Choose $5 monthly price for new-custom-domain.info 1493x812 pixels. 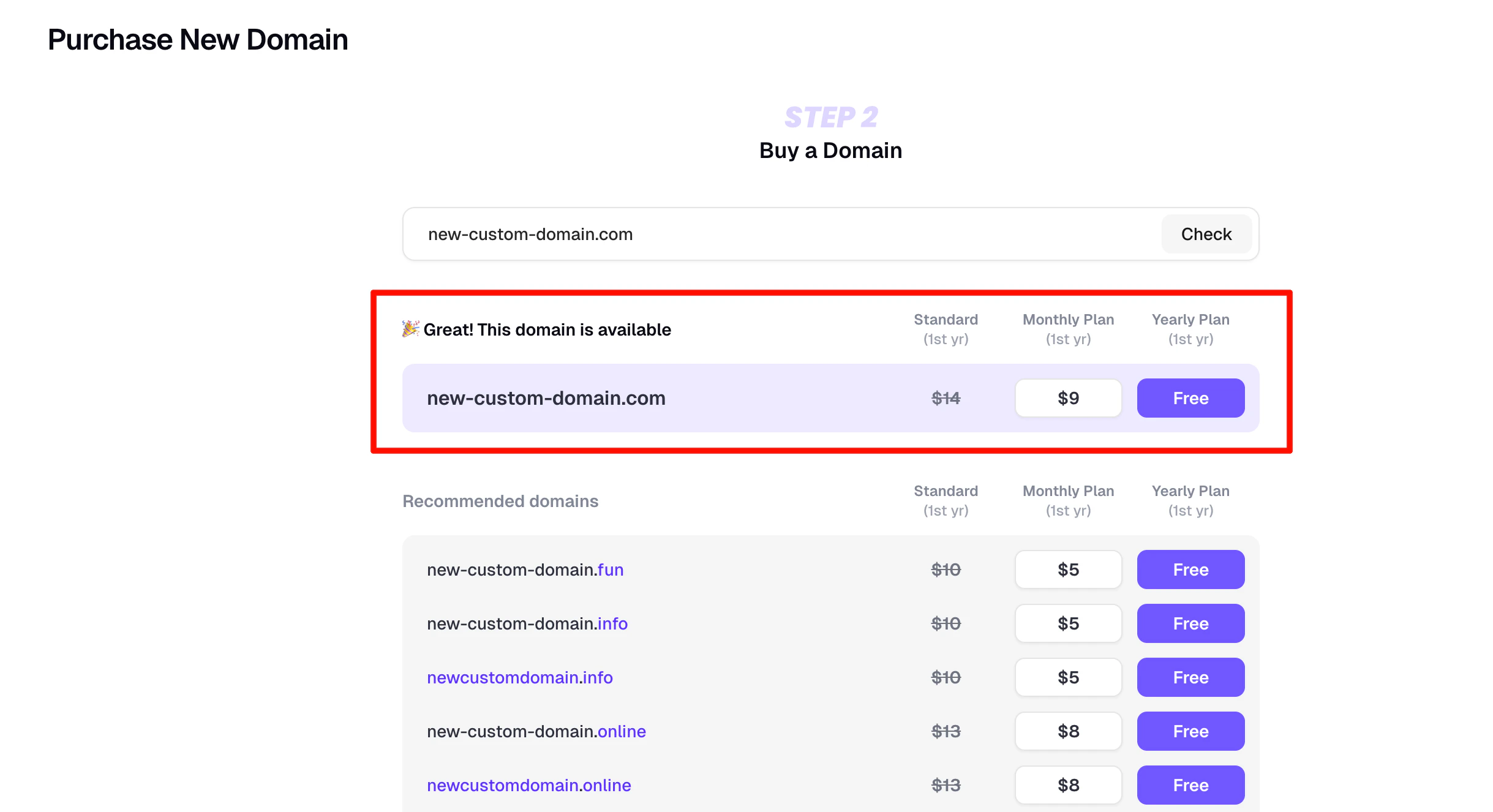(x=1068, y=623)
